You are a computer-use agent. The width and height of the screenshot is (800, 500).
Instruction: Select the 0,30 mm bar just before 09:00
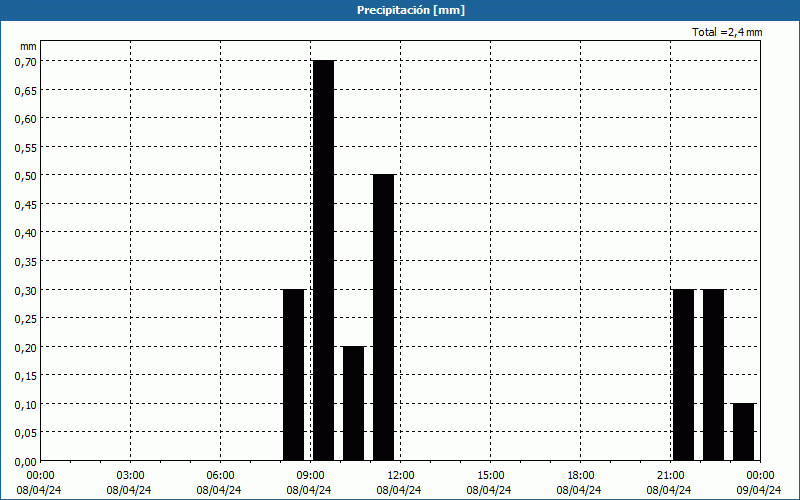click(x=293, y=375)
